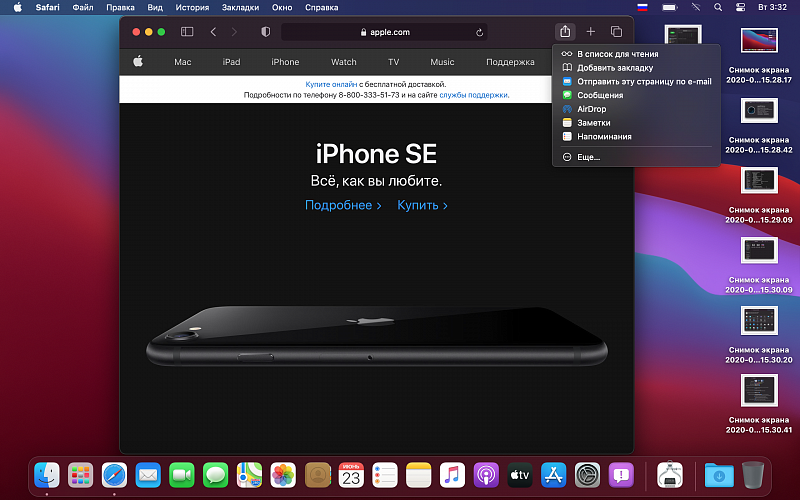Open Finder in the Dock
The image size is (800, 500).
46,476
